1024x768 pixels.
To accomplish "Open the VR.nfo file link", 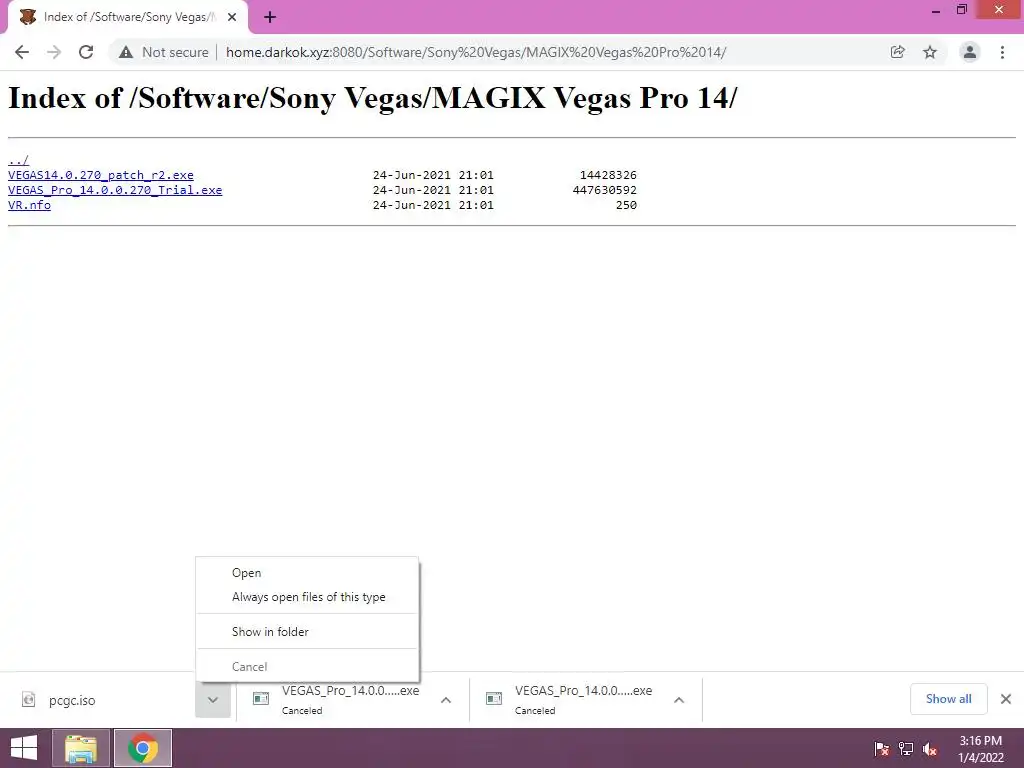I will (29, 205).
